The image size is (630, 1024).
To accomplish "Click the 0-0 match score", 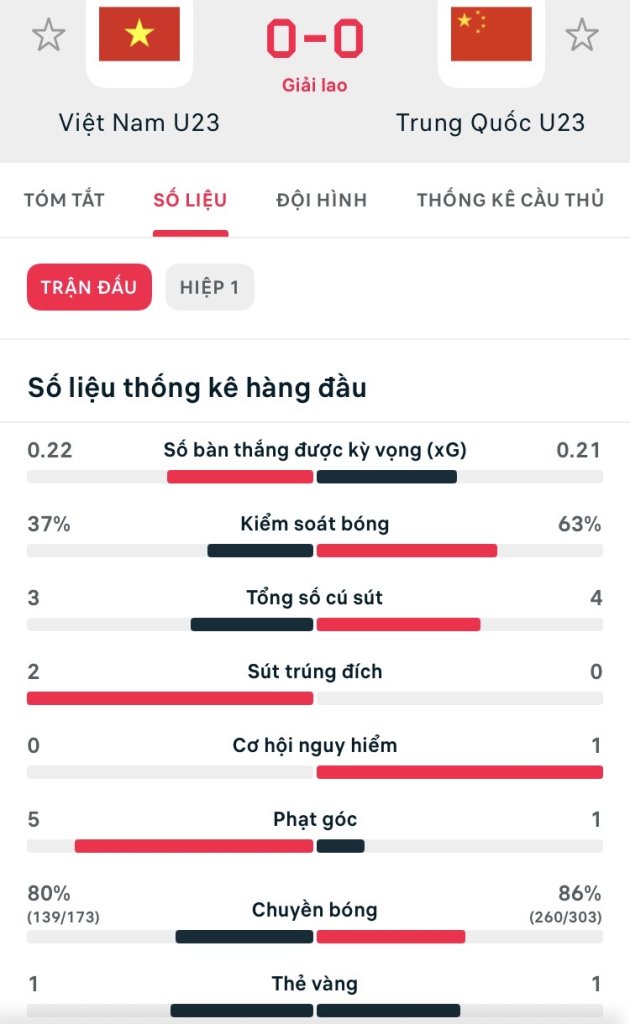I will click(x=315, y=39).
